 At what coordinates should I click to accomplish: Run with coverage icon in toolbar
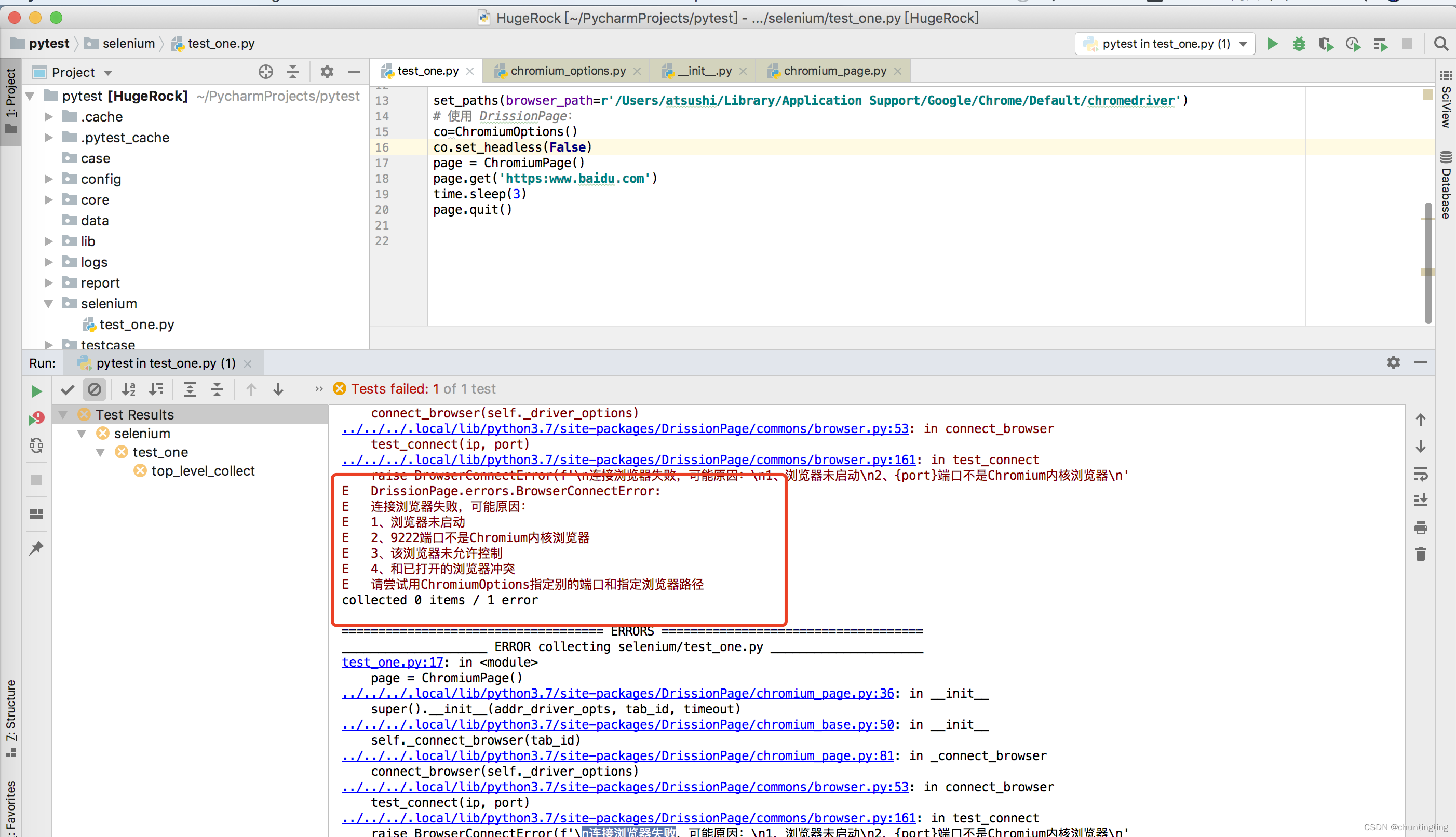point(1326,44)
